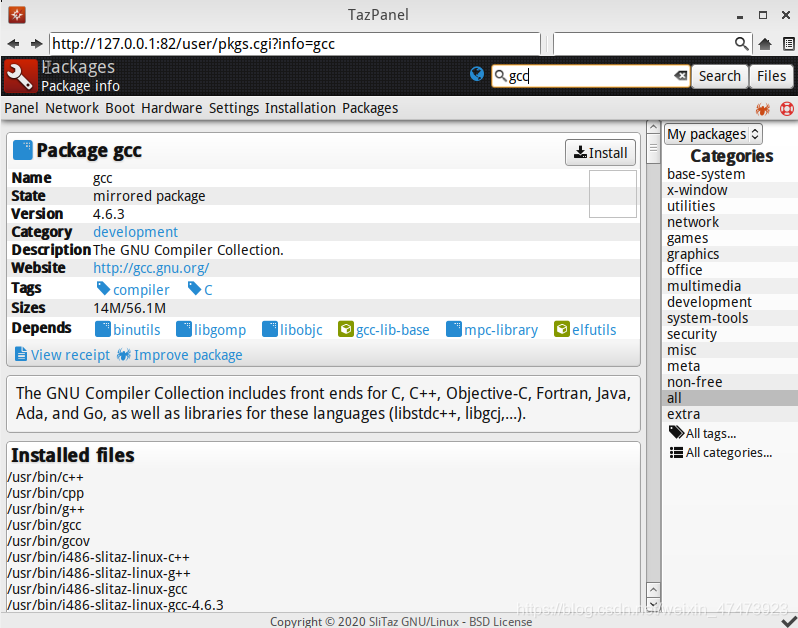Click the scrollbar up arrow of main pane

(x=653, y=127)
